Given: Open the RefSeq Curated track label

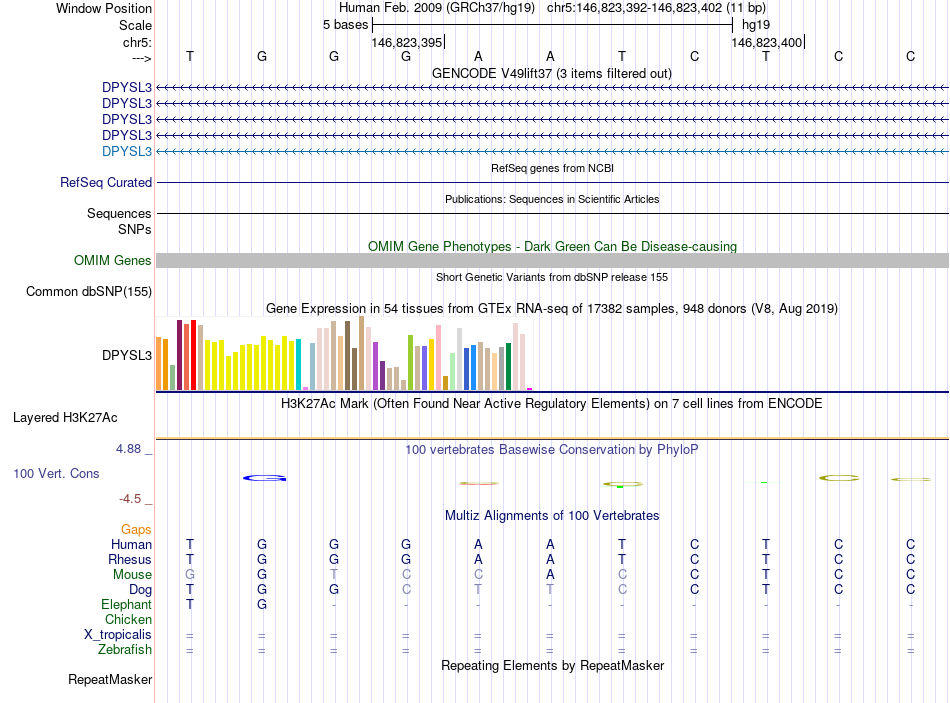Looking at the screenshot, I should pos(106,182).
